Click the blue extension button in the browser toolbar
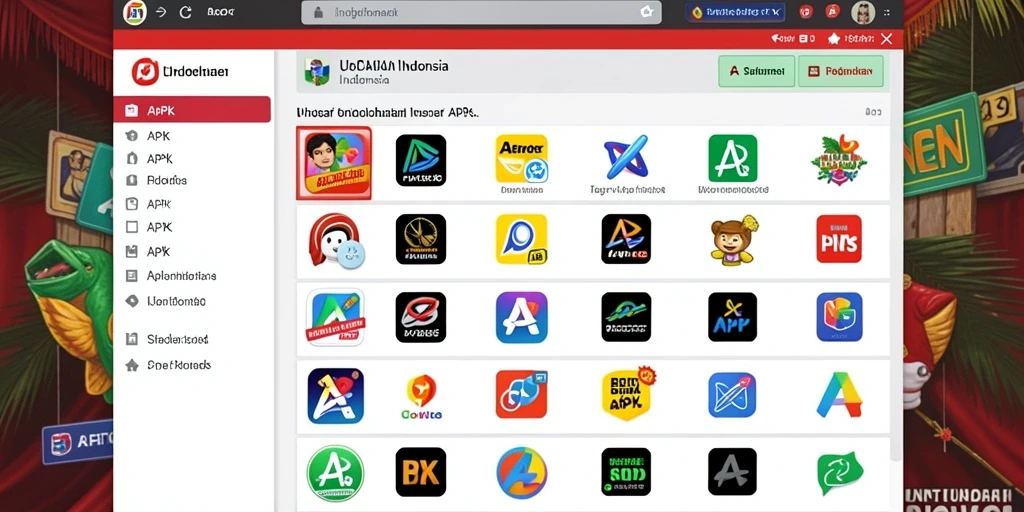Image resolution: width=1024 pixels, height=512 pixels. [735, 12]
